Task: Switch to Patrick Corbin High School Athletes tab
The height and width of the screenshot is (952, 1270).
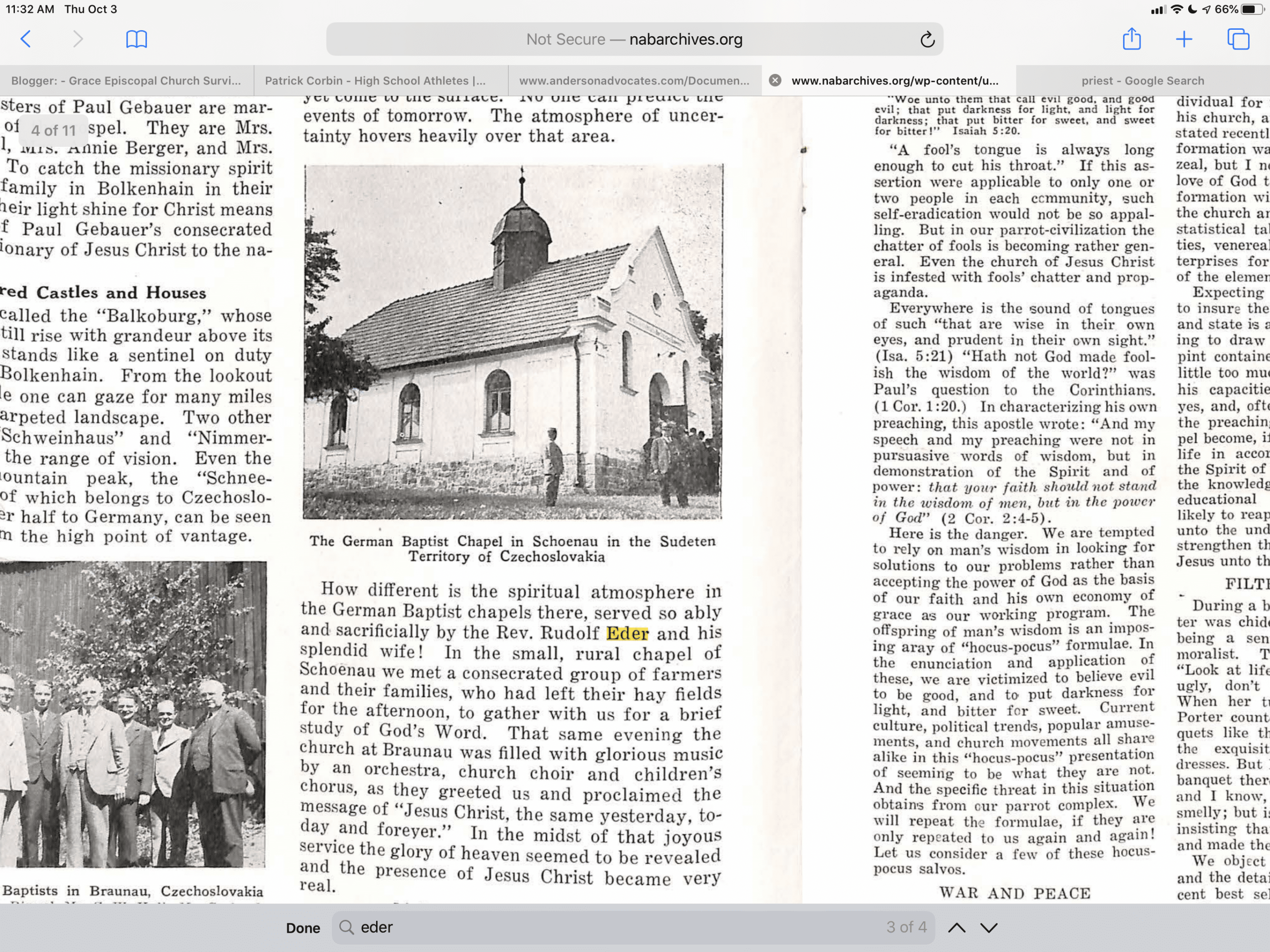Action: 375,80
